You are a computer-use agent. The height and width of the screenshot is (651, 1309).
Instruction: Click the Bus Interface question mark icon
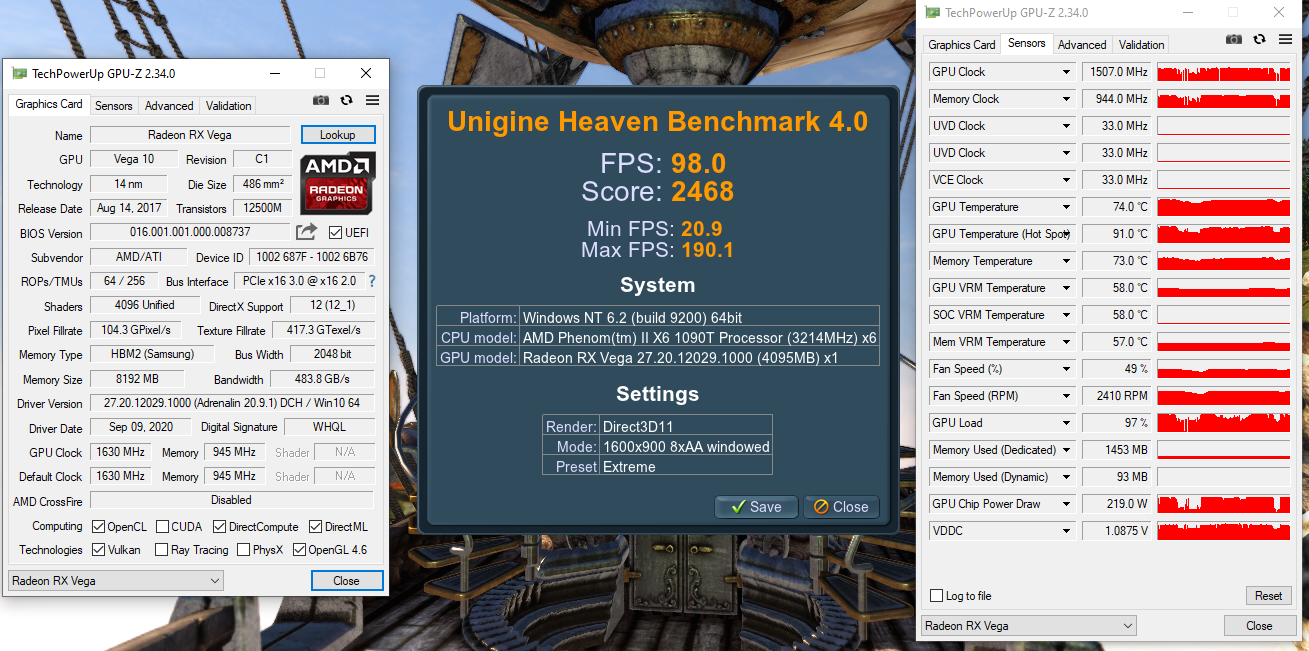point(372,282)
